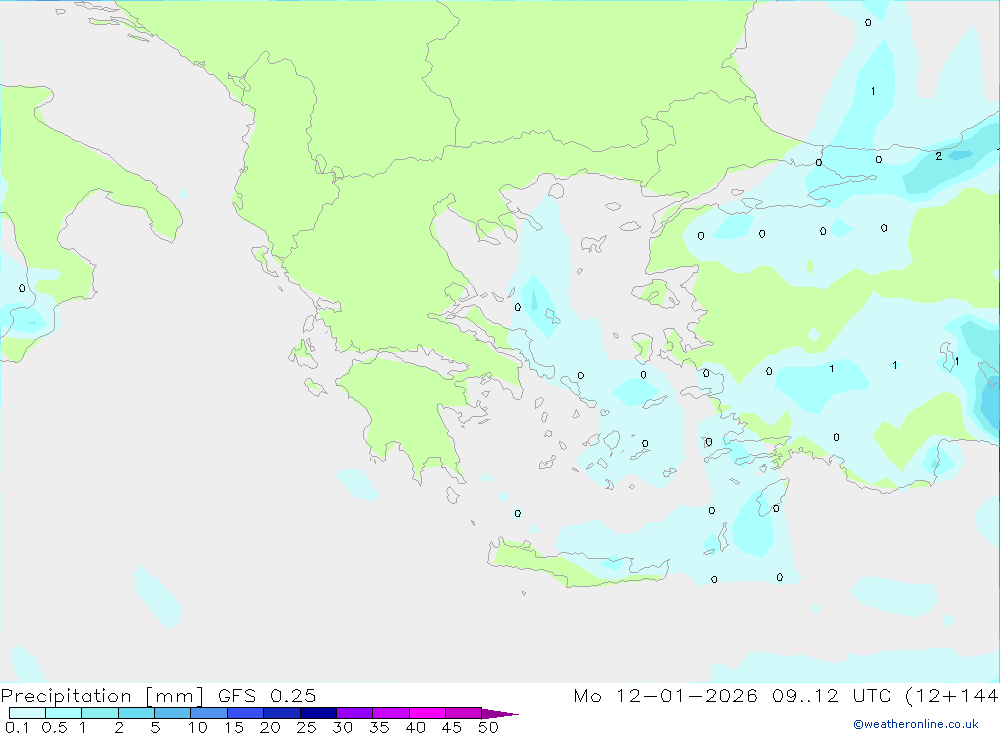Click the weatheronline.co.uk copyright link
This screenshot has width=1000, height=733.
tap(916, 724)
